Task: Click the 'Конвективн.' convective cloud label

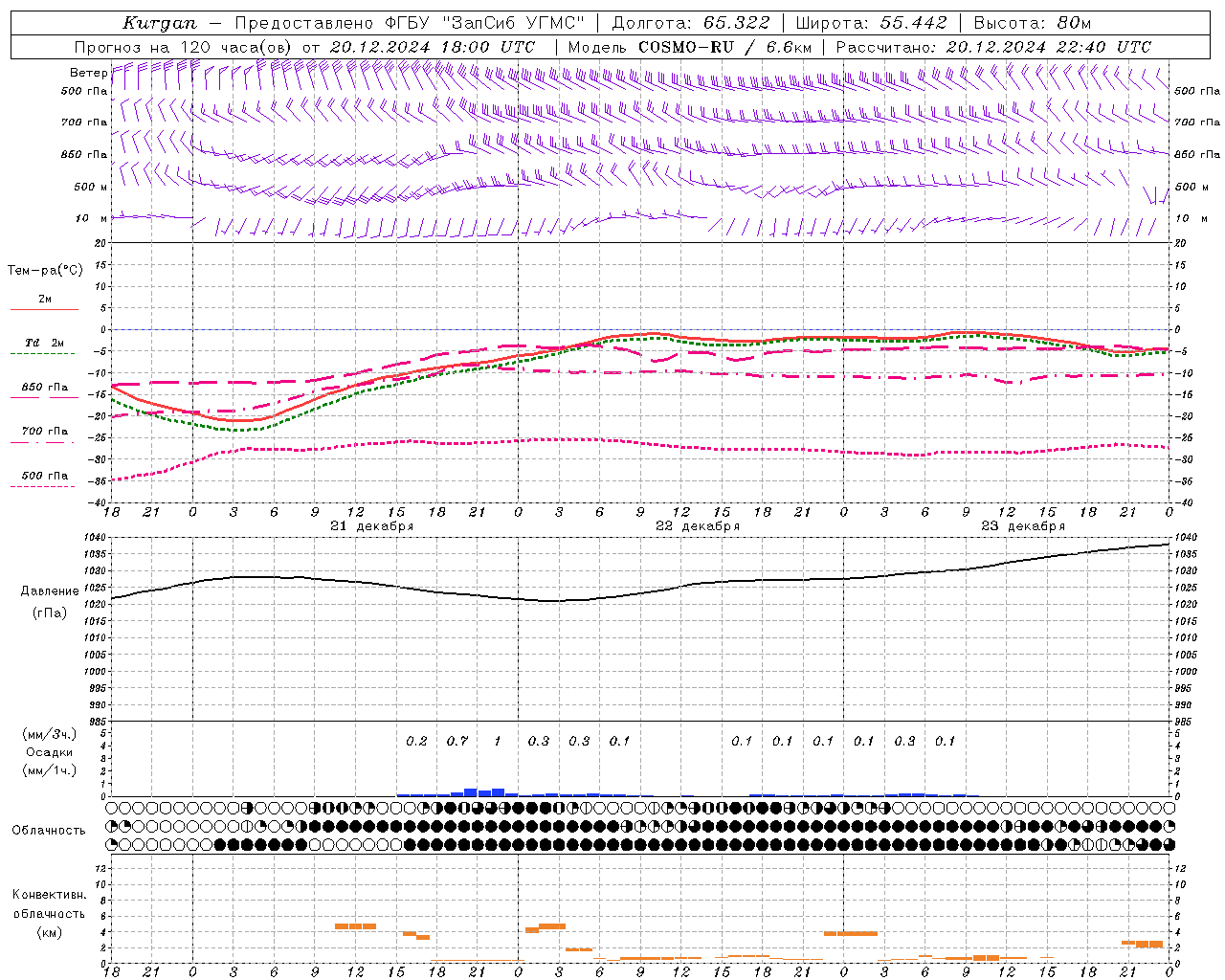Action: [x=49, y=895]
